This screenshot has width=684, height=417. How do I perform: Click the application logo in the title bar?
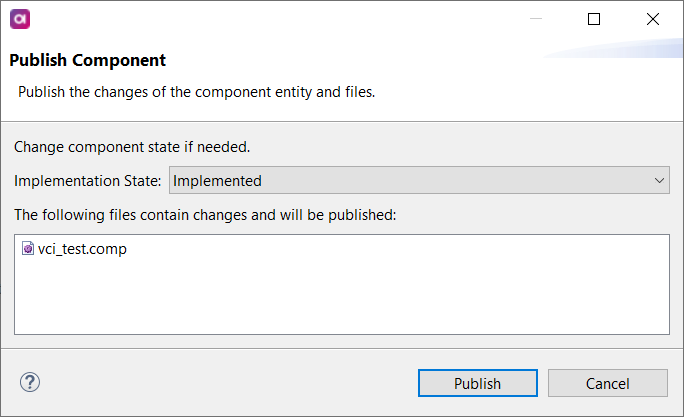tap(19, 19)
